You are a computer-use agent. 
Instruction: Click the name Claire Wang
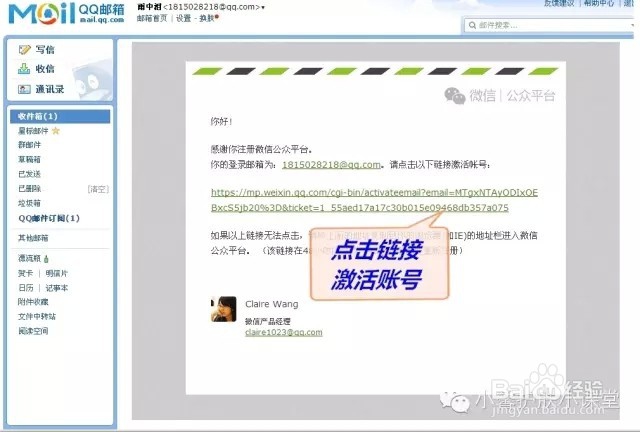[271, 304]
